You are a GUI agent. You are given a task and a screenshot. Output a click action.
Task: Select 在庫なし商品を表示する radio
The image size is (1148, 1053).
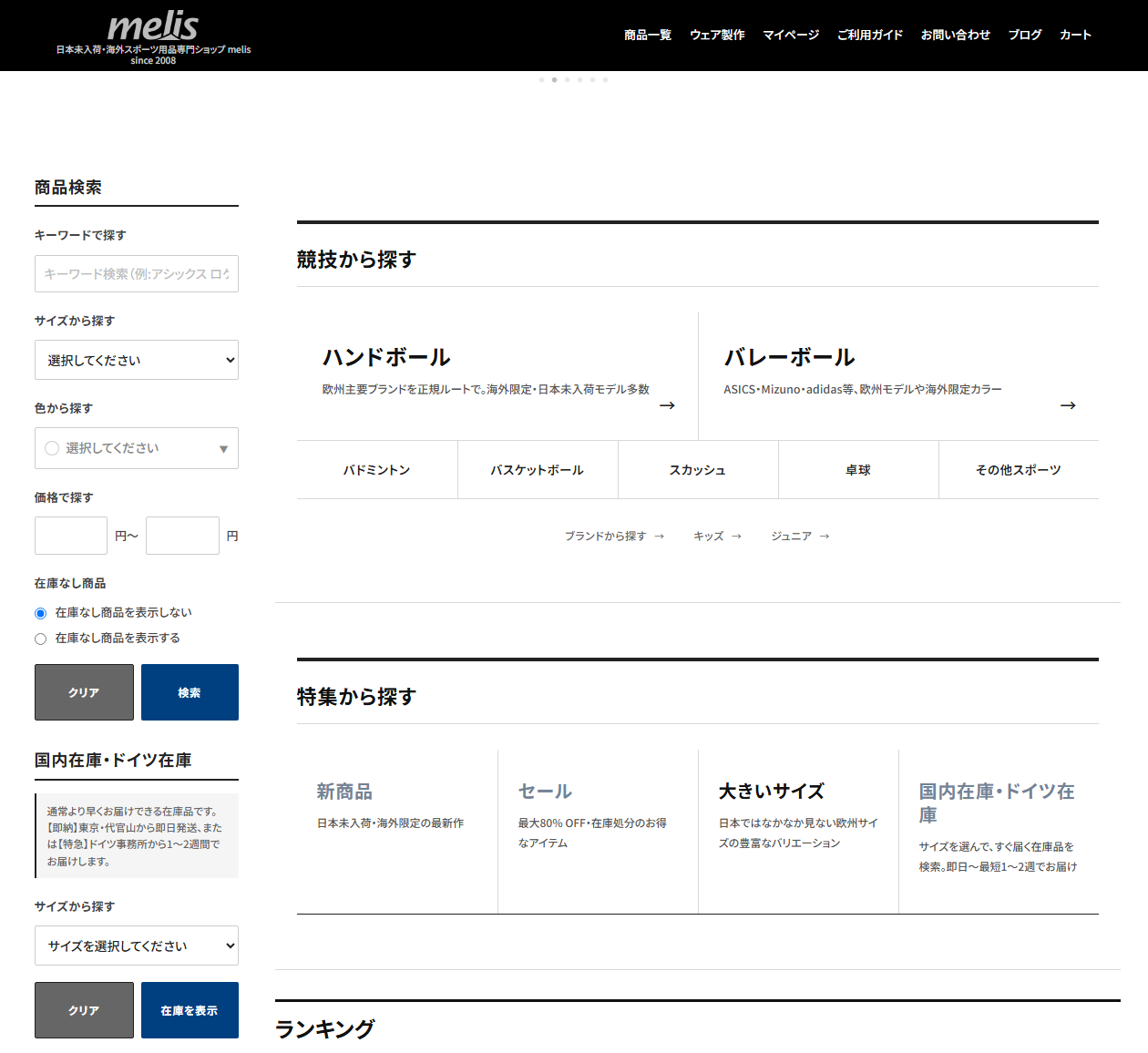40,639
